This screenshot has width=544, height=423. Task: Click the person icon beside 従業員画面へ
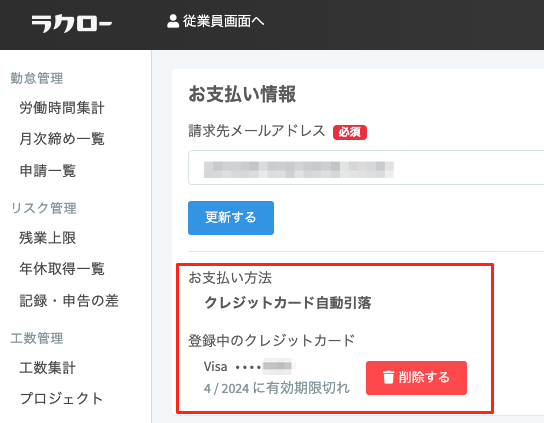[x=172, y=21]
